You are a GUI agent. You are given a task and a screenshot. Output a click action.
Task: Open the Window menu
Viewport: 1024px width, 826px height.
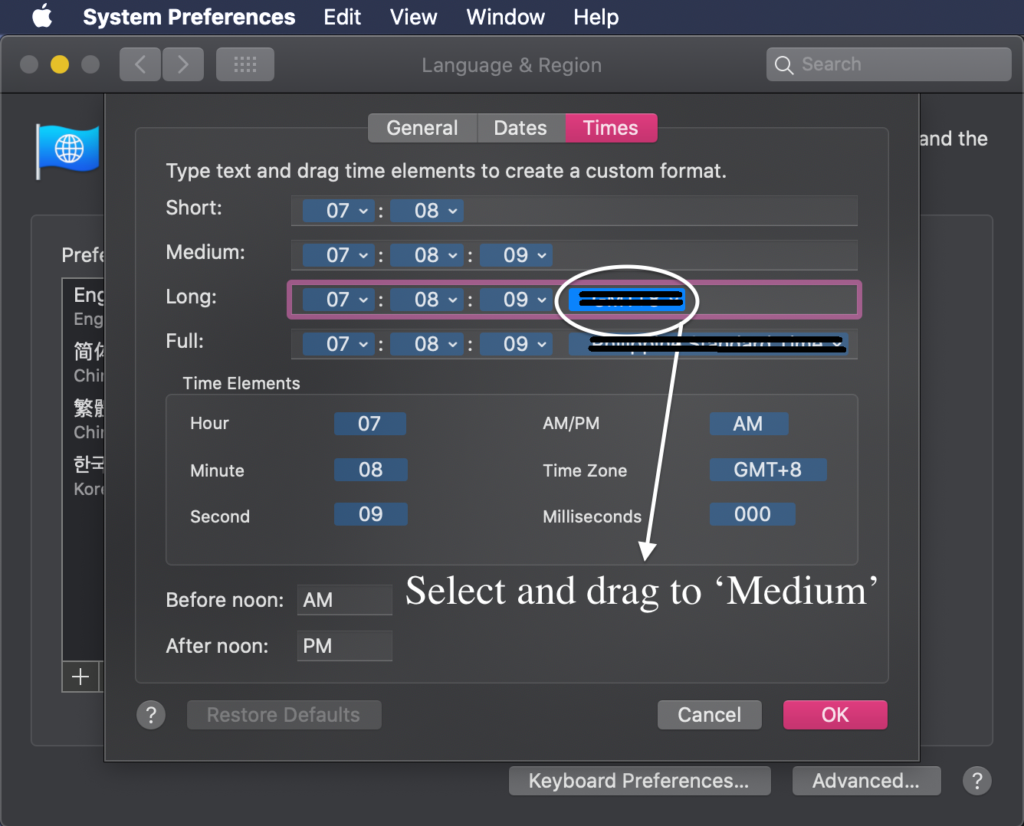[505, 17]
